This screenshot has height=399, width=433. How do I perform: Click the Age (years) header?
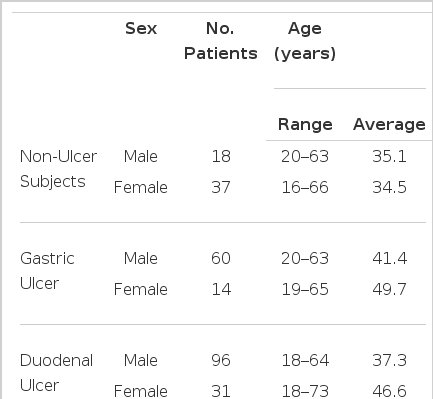tap(305, 41)
